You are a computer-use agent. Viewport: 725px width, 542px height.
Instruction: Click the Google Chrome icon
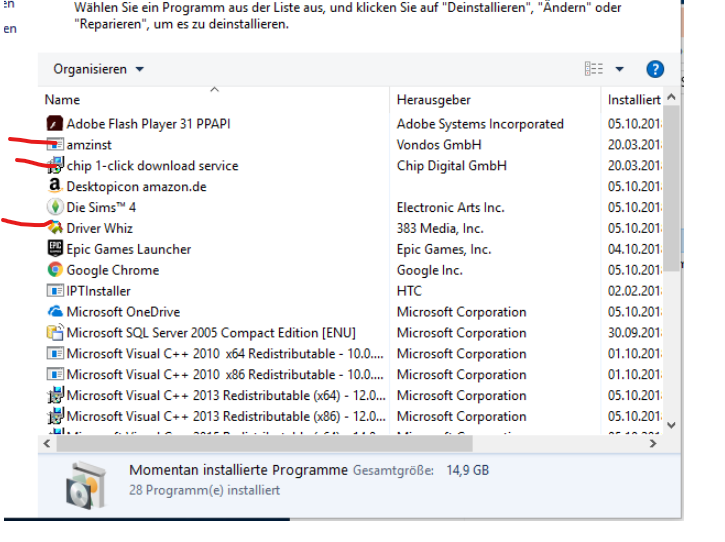coord(55,270)
